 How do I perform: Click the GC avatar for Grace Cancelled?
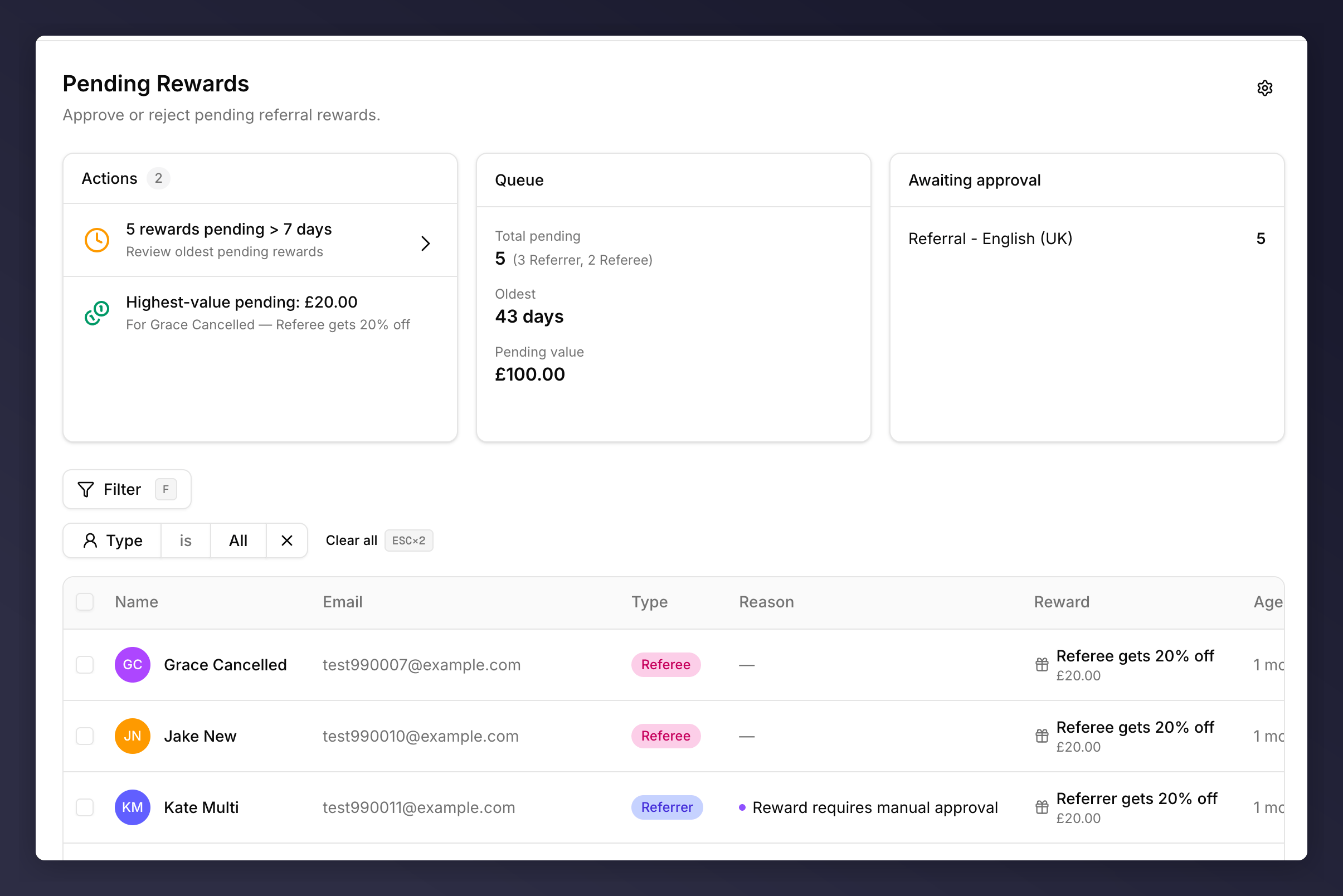coord(133,665)
